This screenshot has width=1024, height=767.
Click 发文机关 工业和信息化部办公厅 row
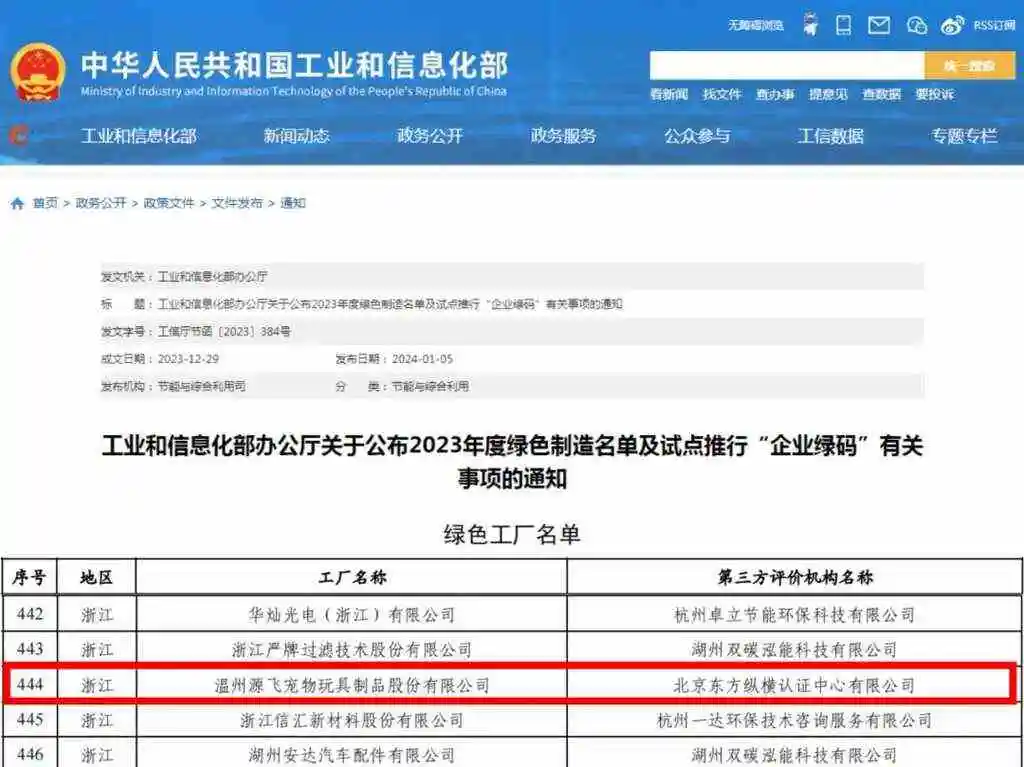pyautogui.click(x=512, y=276)
